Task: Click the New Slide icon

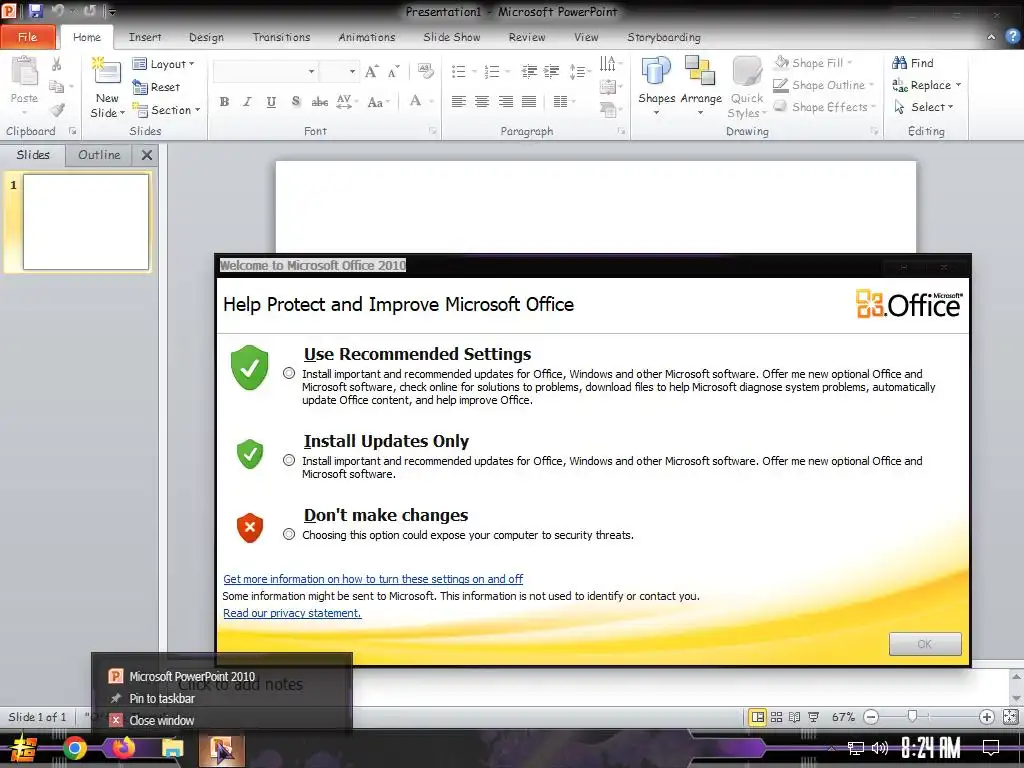Action: click(107, 71)
